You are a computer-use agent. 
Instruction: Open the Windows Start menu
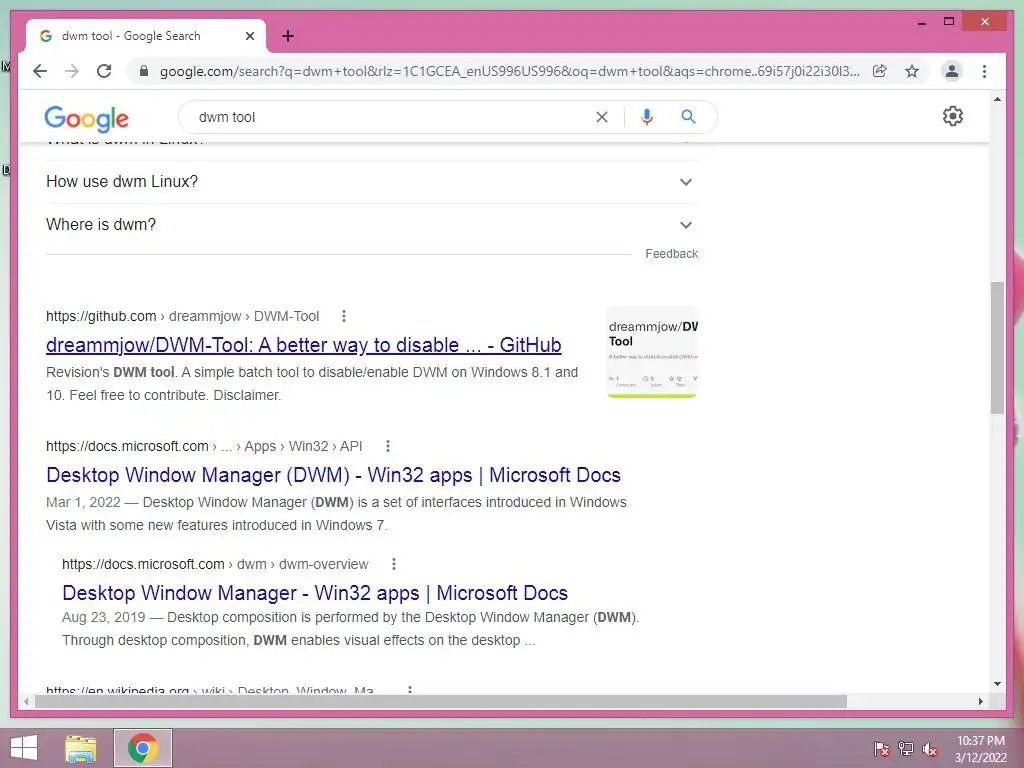[x=24, y=748]
